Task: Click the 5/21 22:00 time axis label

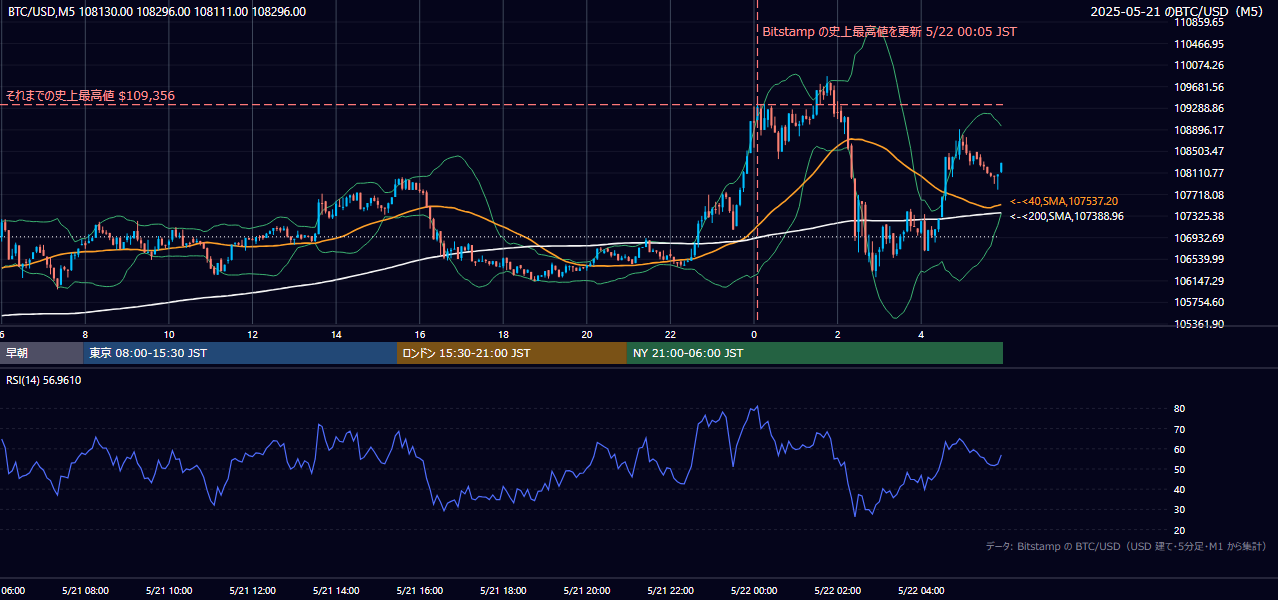Action: click(x=670, y=590)
